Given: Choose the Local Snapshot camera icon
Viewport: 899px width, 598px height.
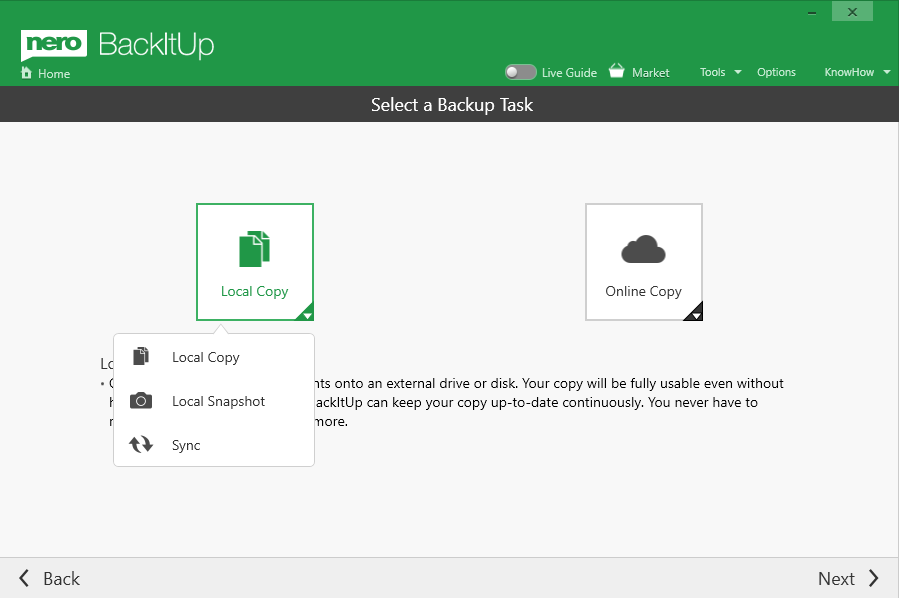Looking at the screenshot, I should [x=141, y=401].
